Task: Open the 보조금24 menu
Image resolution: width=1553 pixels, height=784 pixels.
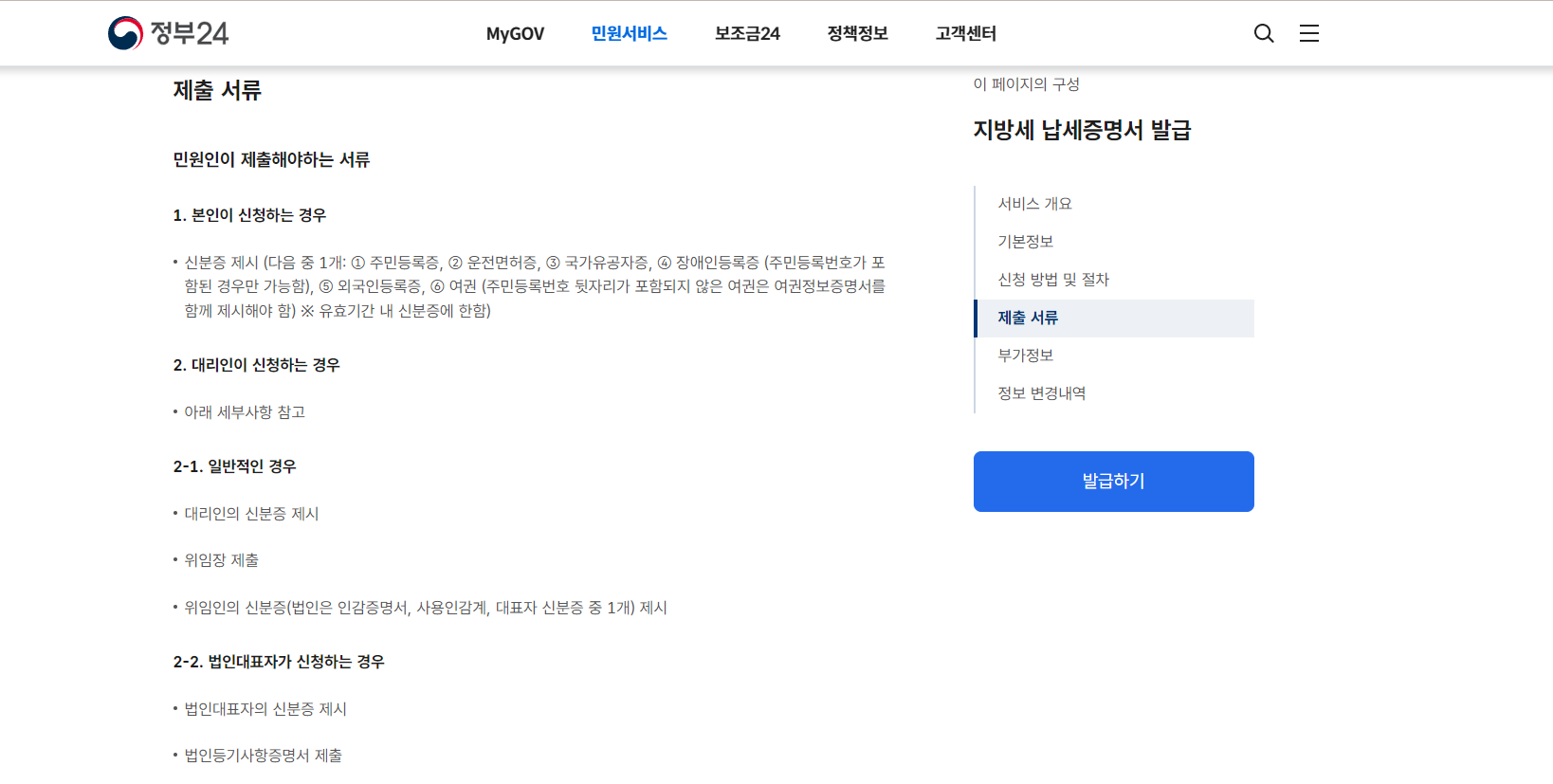Action: tap(747, 33)
